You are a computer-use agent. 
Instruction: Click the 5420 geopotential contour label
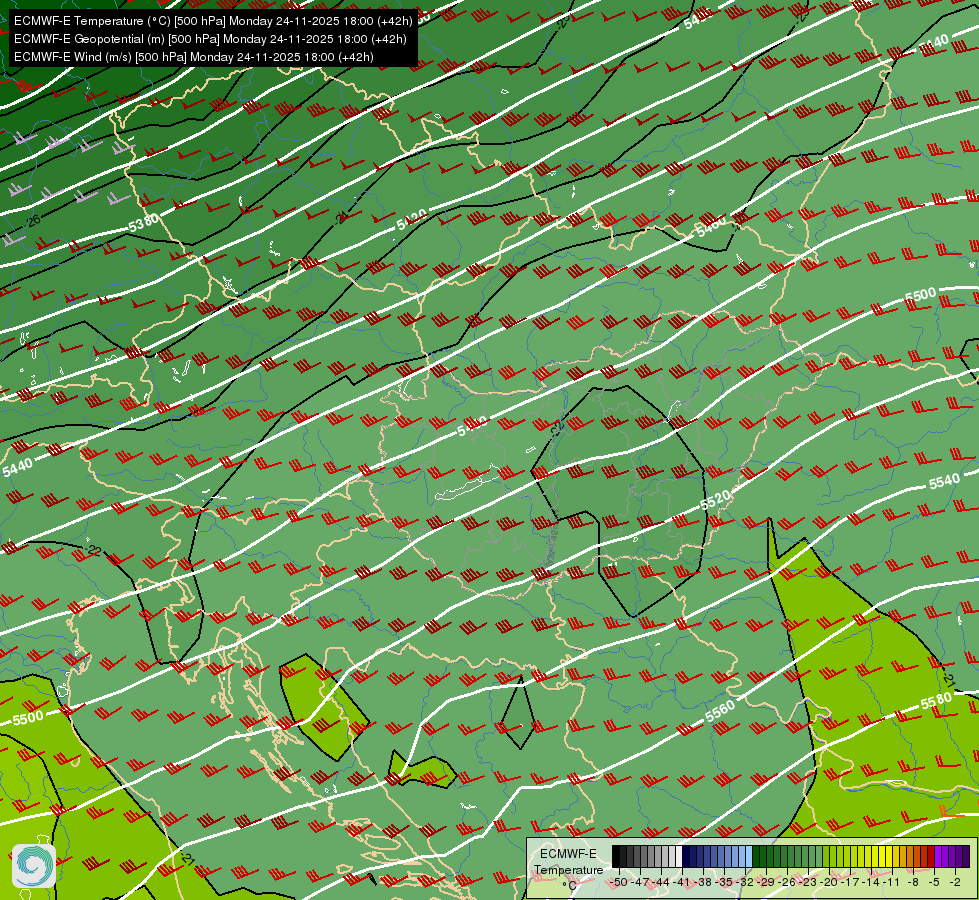(x=412, y=220)
